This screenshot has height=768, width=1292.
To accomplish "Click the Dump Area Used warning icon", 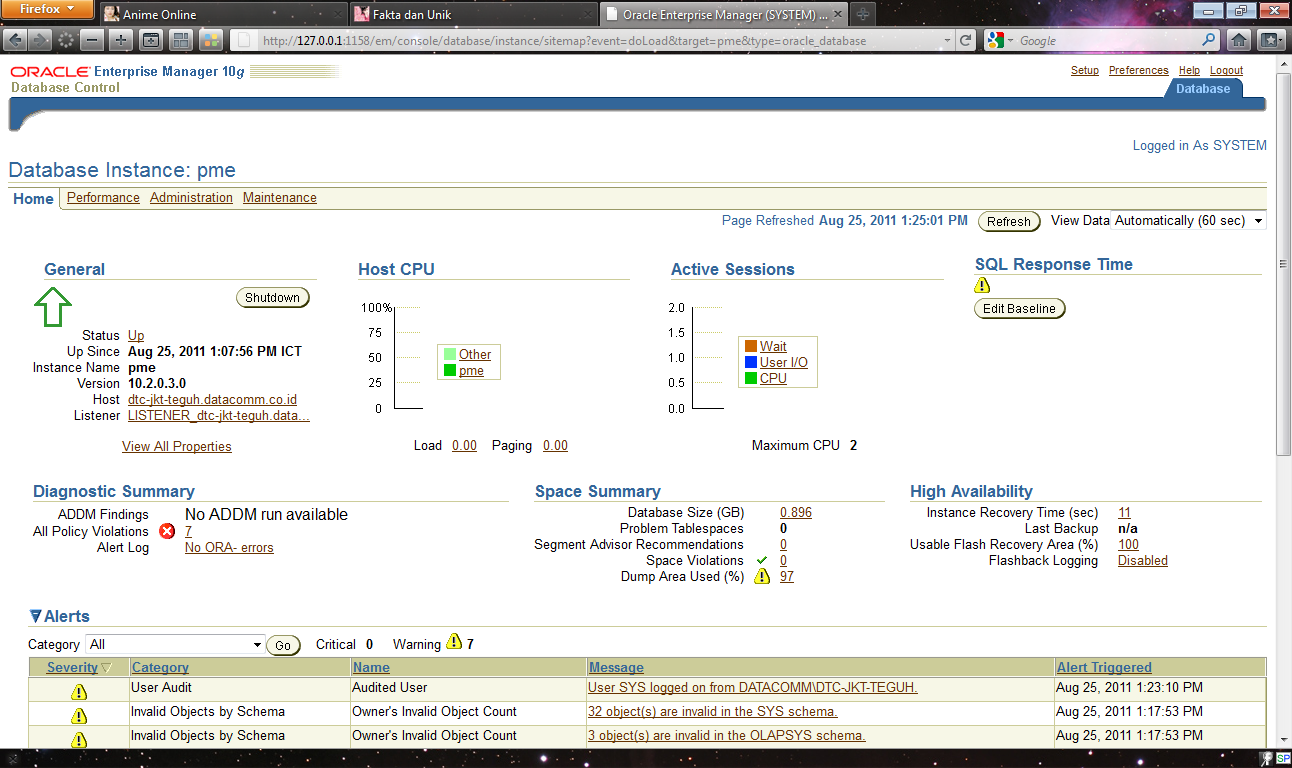I will [x=762, y=576].
